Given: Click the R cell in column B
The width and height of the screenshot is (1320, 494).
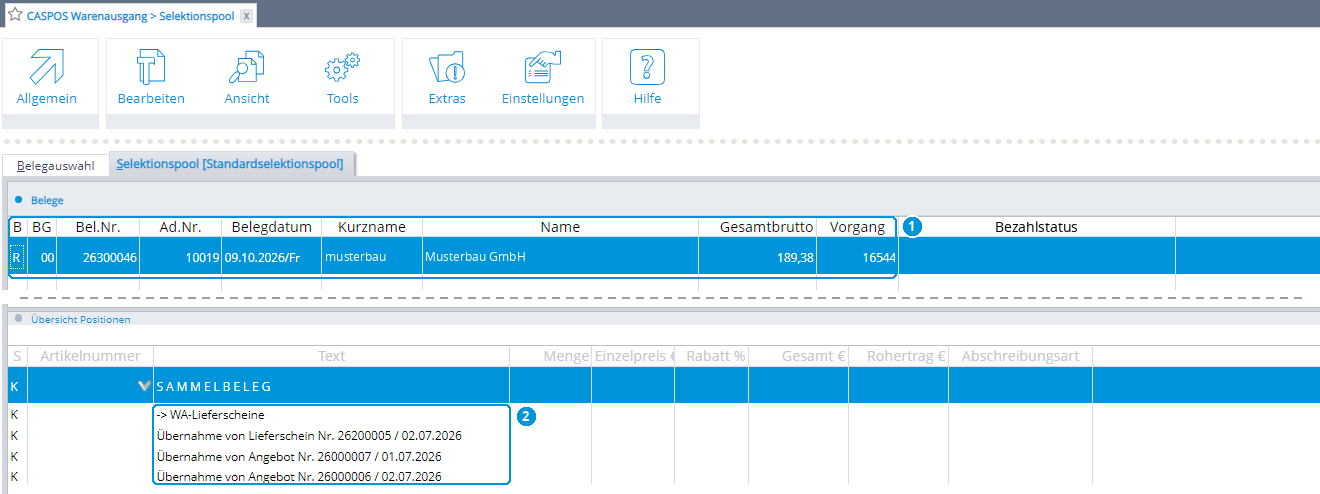Looking at the screenshot, I should coord(17,257).
